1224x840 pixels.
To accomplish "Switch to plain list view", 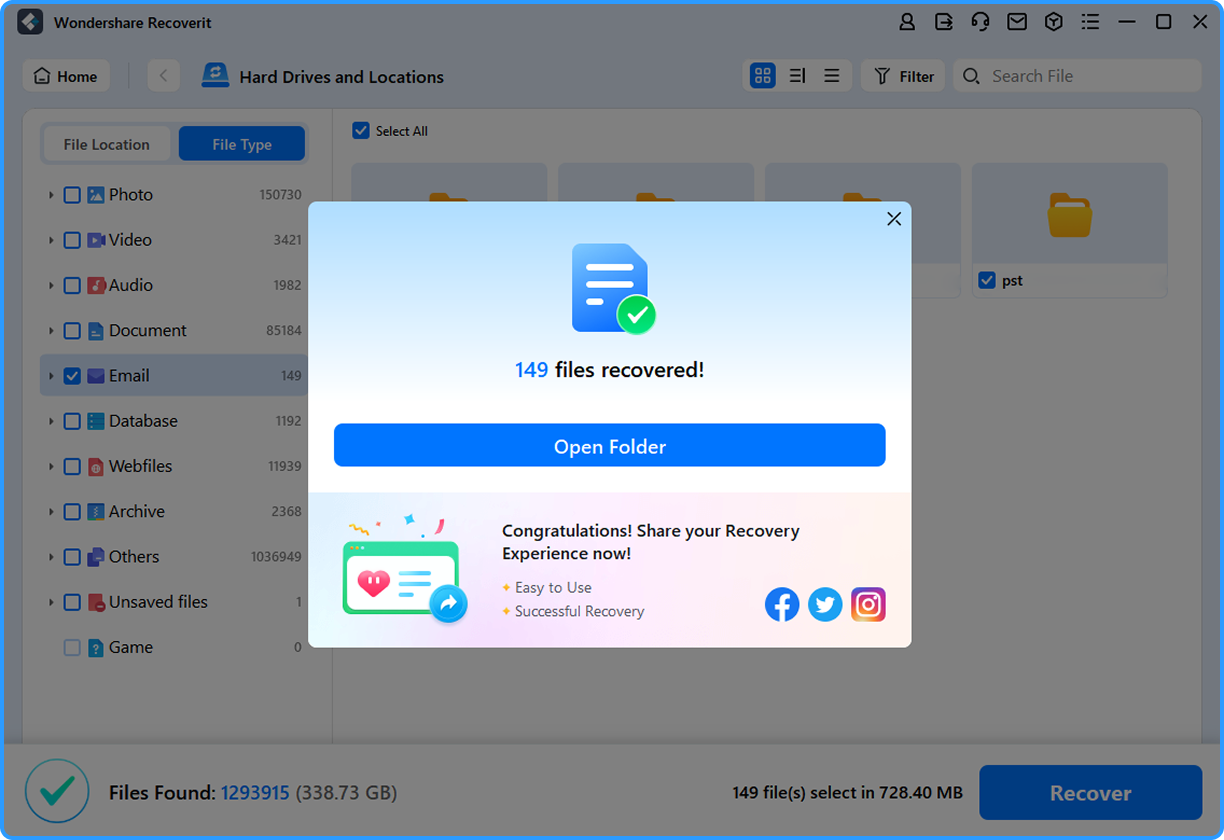I will pyautogui.click(x=831, y=76).
